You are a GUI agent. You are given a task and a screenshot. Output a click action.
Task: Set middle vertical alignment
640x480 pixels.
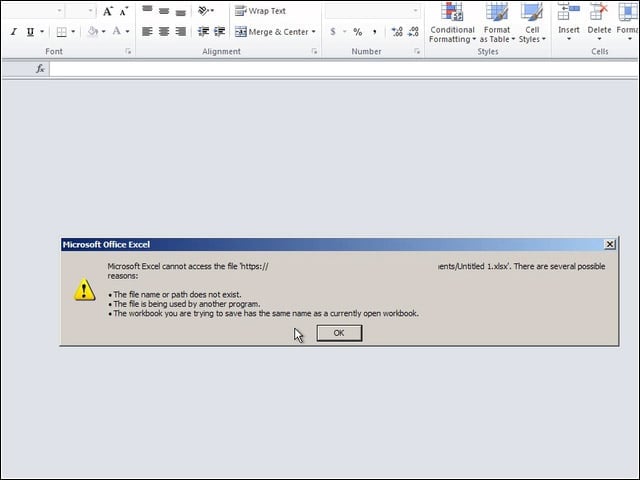pos(164,10)
